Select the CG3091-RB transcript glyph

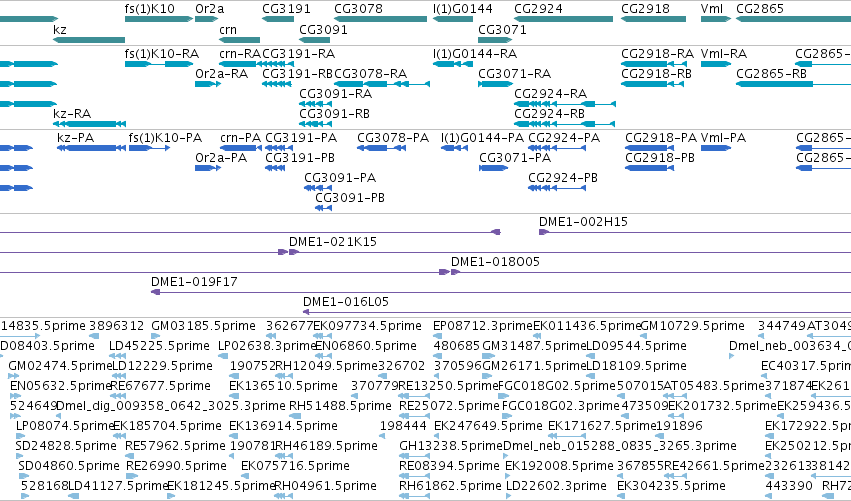click(315, 124)
